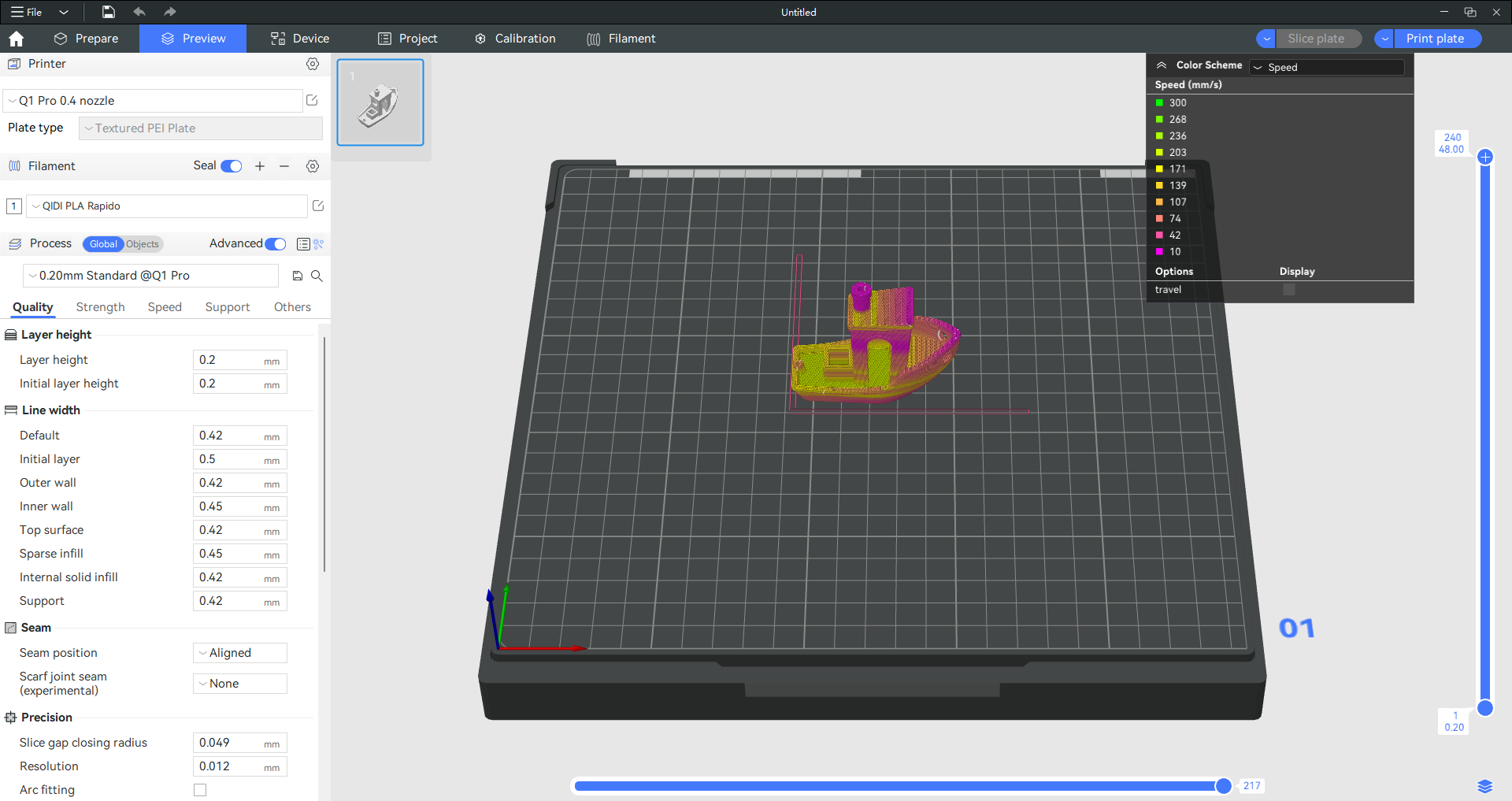This screenshot has height=801, width=1512.
Task: Switch to the Prepare tab
Action: click(x=87, y=39)
